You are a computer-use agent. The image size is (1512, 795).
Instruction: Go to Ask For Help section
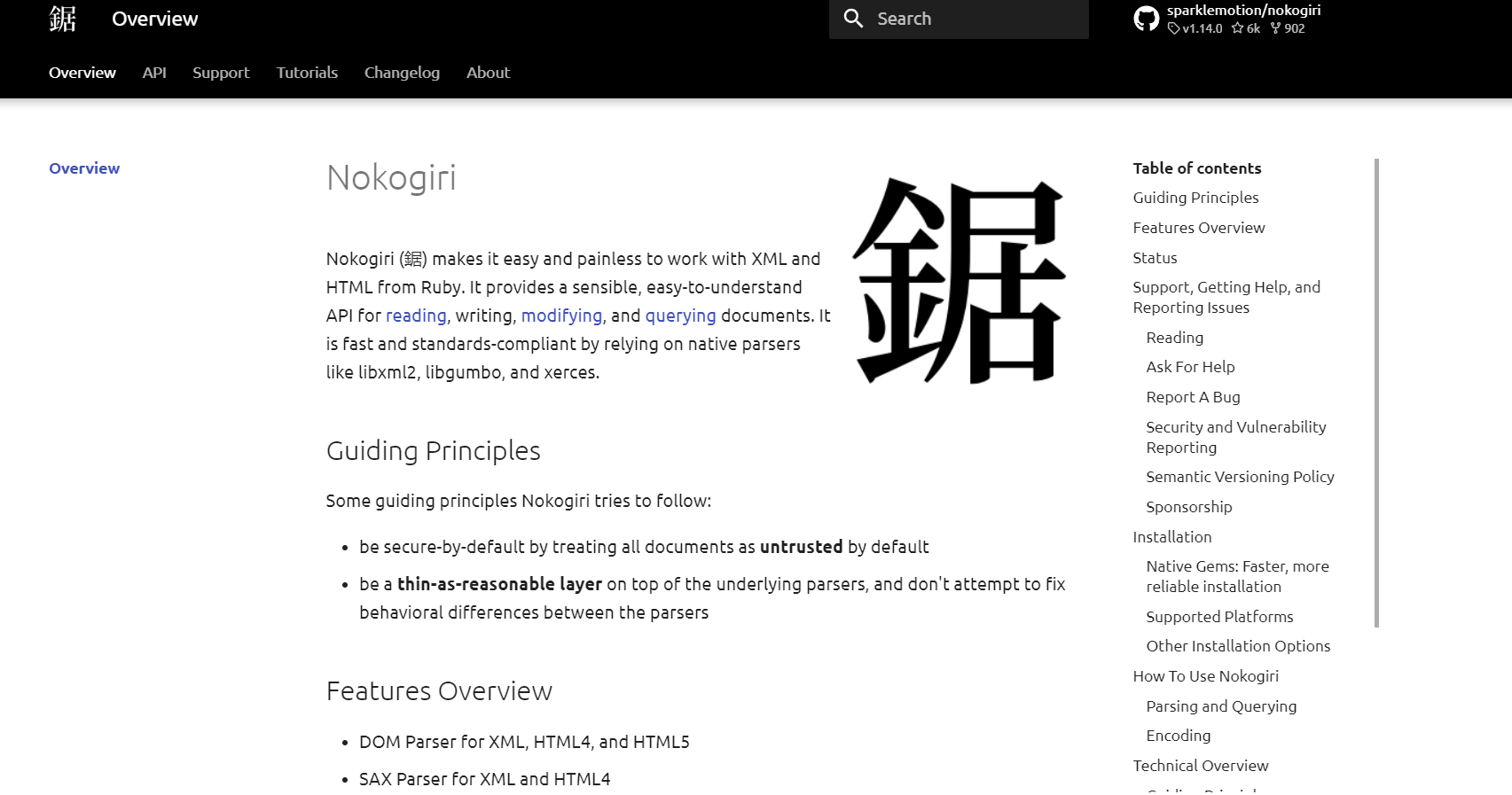tap(1190, 367)
